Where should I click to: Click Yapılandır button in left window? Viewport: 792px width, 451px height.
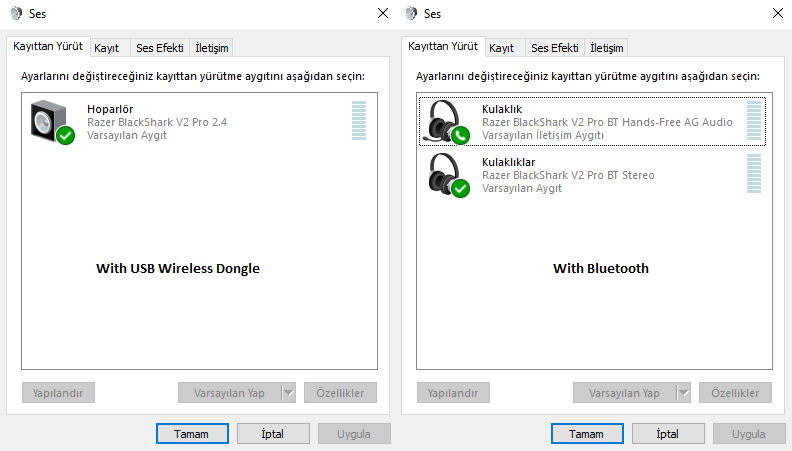(58, 392)
